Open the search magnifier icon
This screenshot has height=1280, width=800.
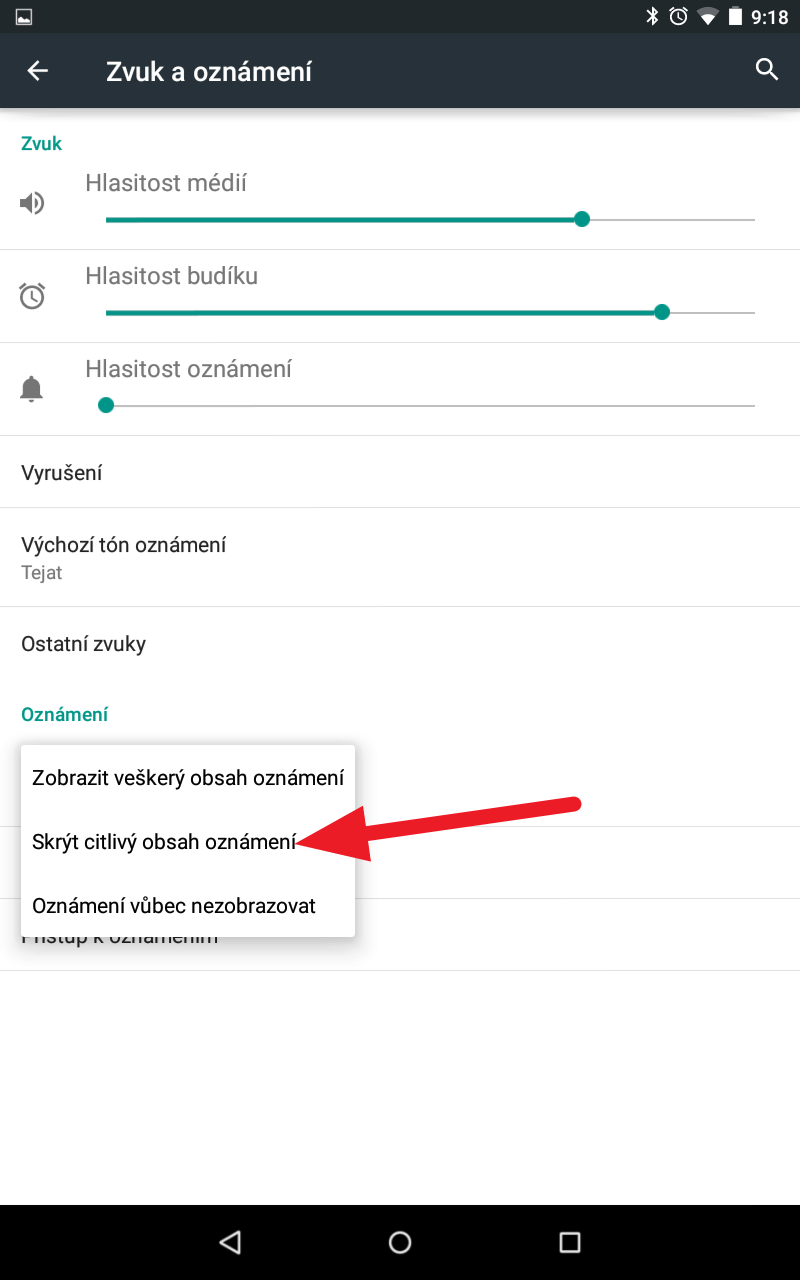pyautogui.click(x=767, y=70)
